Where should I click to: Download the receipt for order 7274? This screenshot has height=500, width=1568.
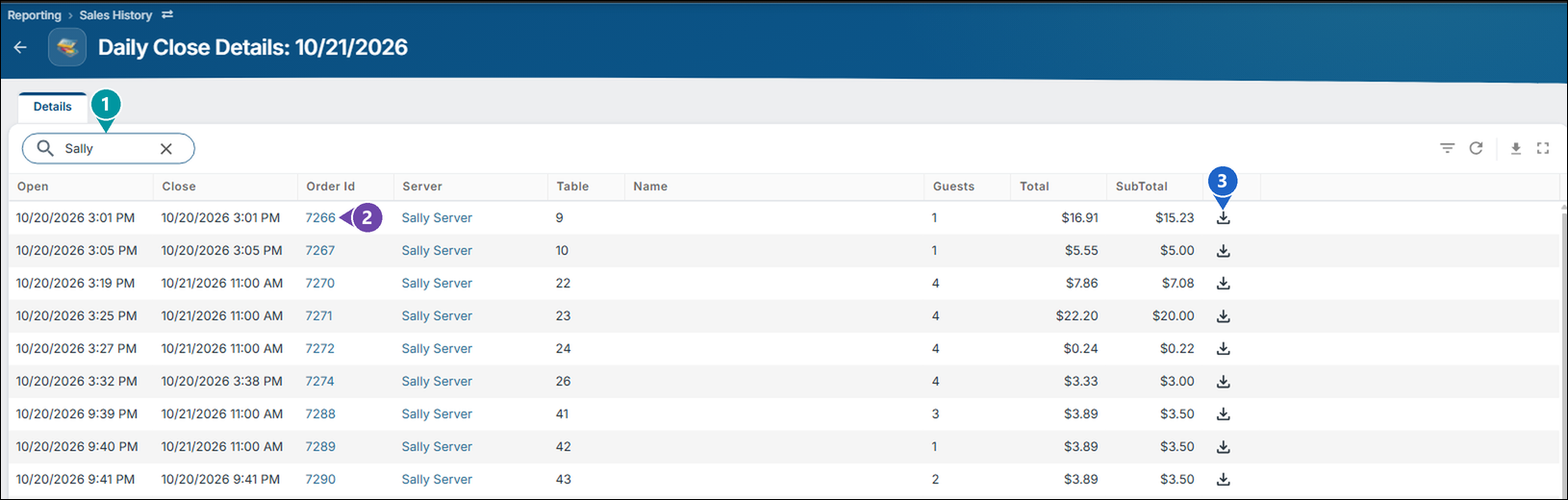1224,382
